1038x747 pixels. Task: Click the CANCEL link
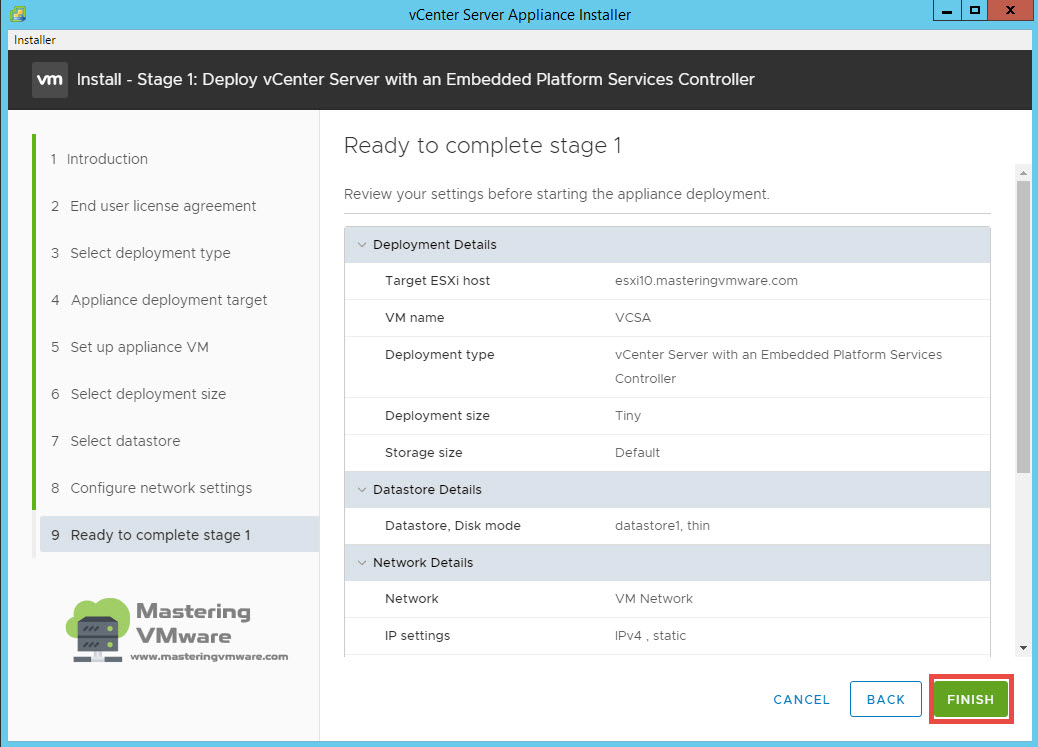[x=802, y=699]
